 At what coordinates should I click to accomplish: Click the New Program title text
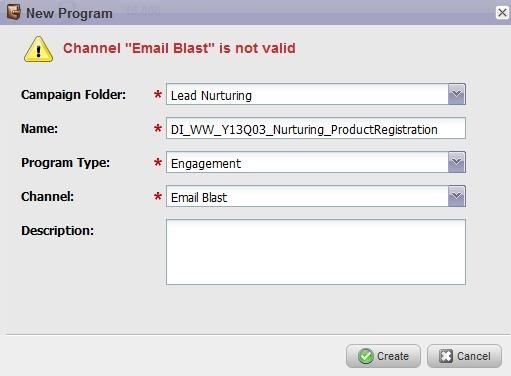coord(69,13)
